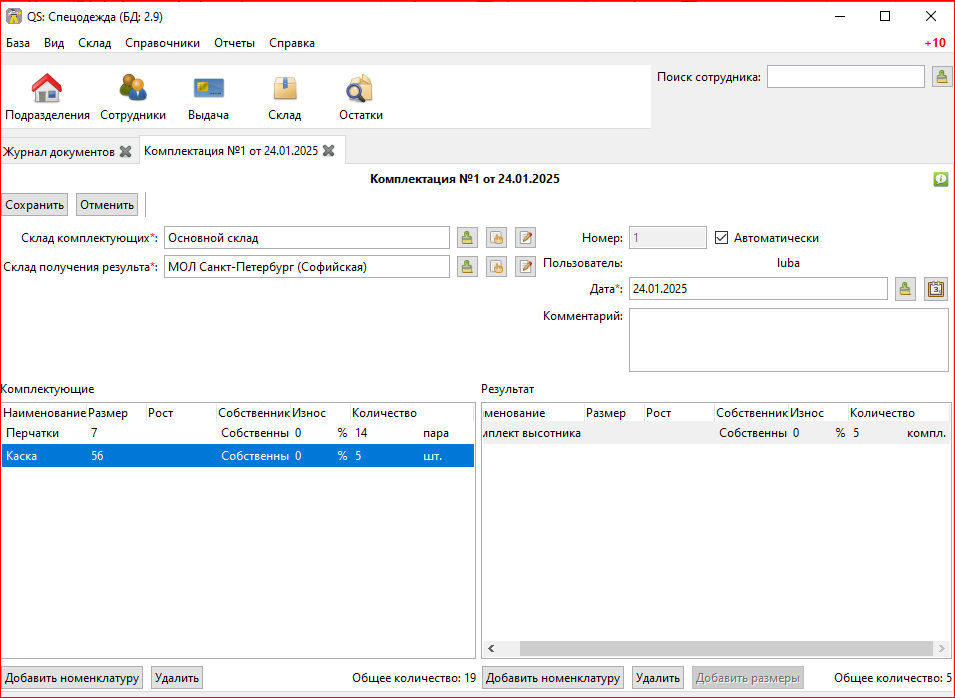
Task: Switch to Журнал документов tab
Action: [59, 152]
